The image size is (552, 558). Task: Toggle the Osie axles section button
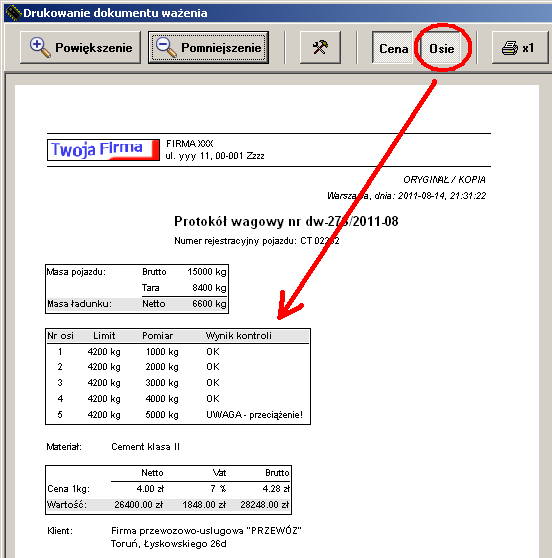[441, 48]
